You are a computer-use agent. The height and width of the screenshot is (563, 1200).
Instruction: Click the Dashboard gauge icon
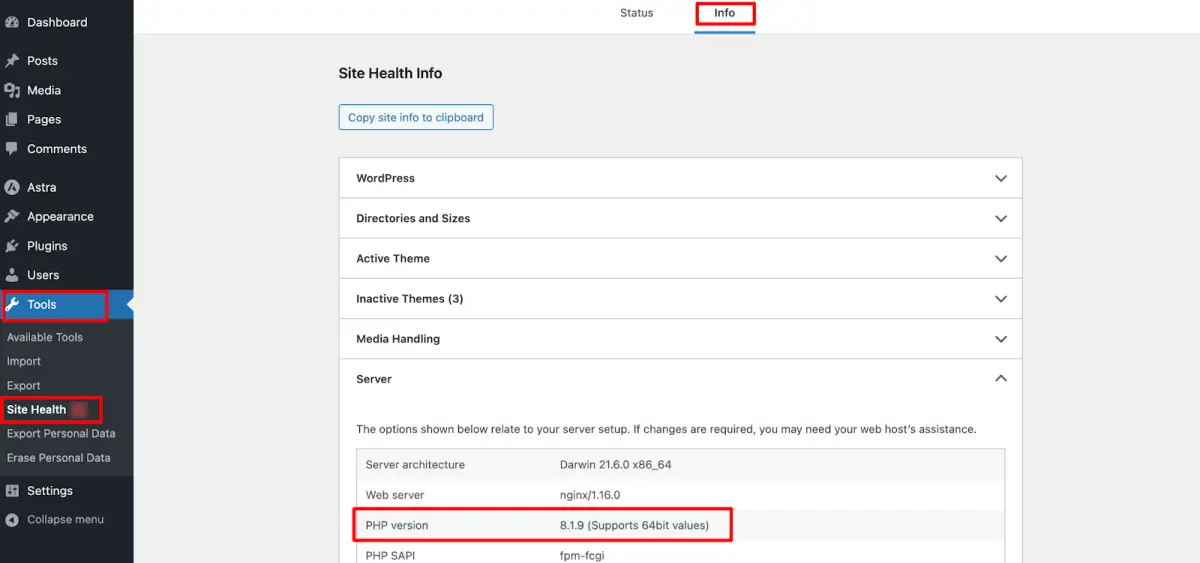click(12, 22)
